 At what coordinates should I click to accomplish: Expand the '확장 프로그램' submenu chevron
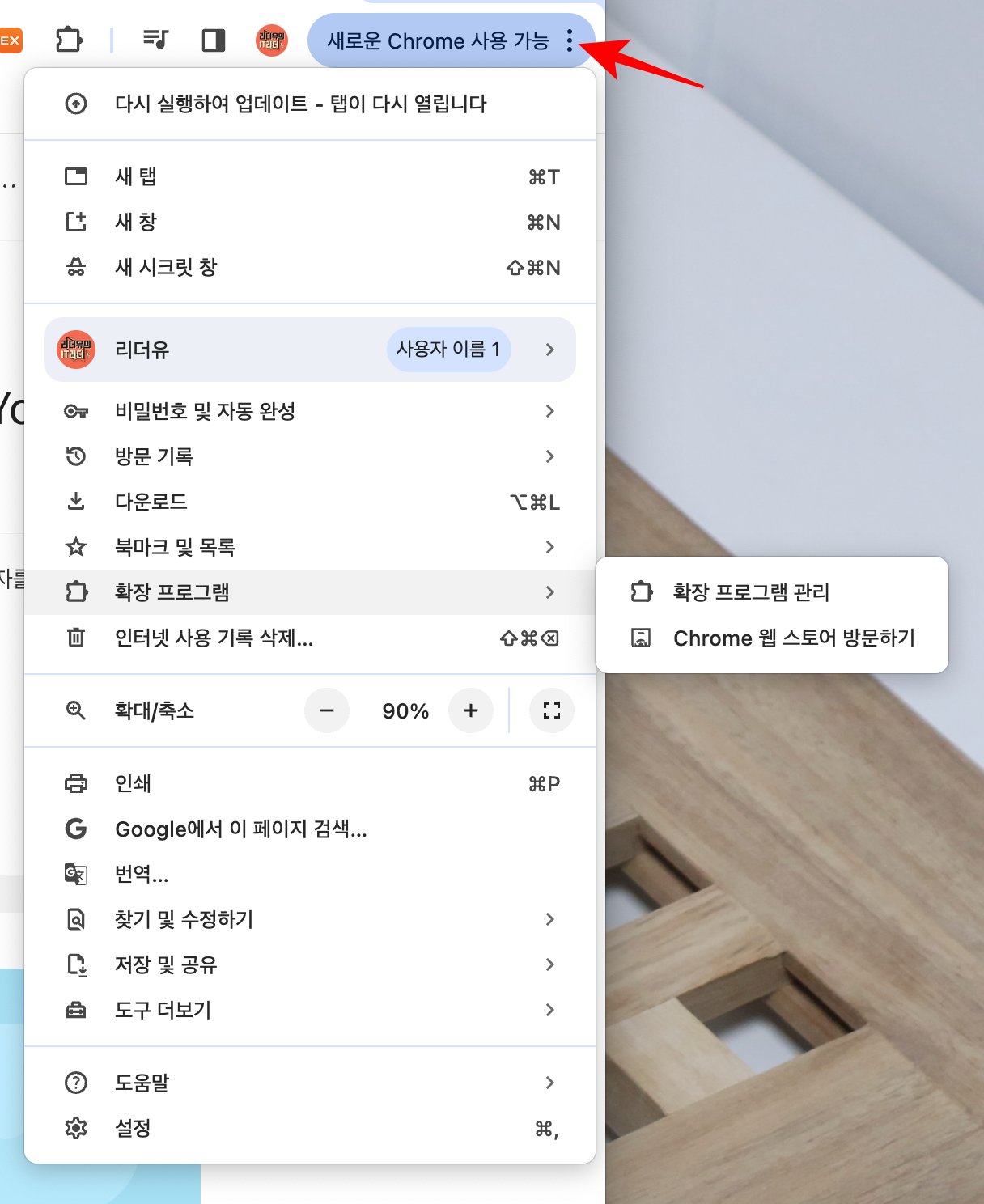tap(550, 592)
